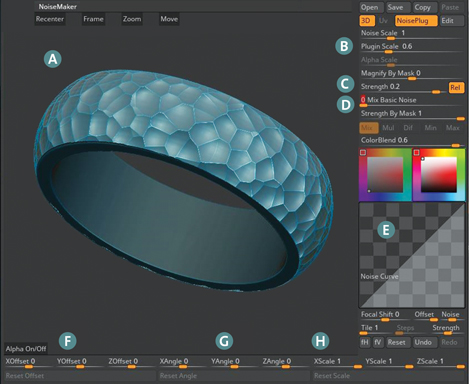This screenshot has height=384, width=469.
Task: Click the Zoom view button
Action: [132, 19]
